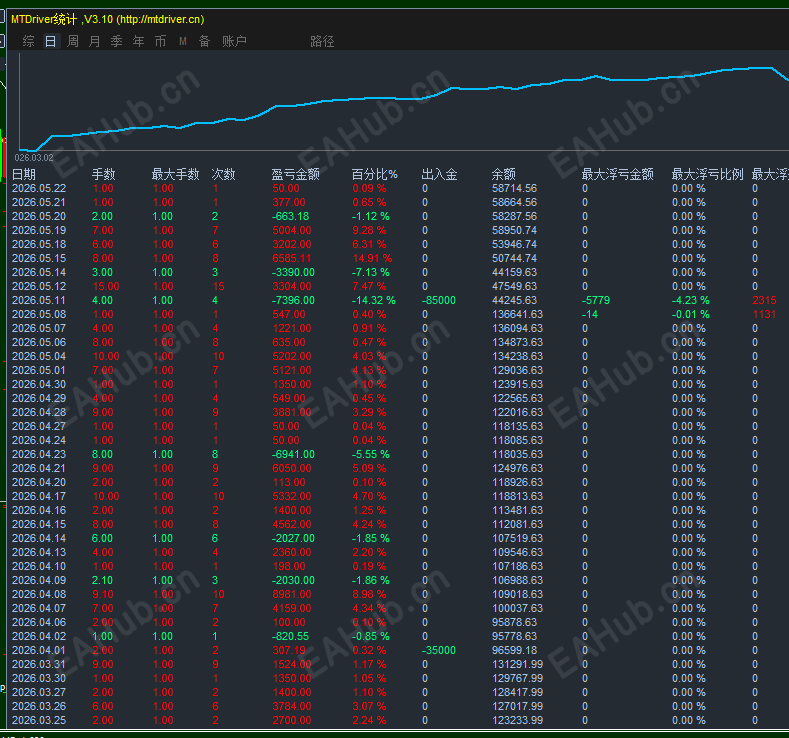Open the 周 weekly statistics tab
The width and height of the screenshot is (789, 738).
[73, 41]
